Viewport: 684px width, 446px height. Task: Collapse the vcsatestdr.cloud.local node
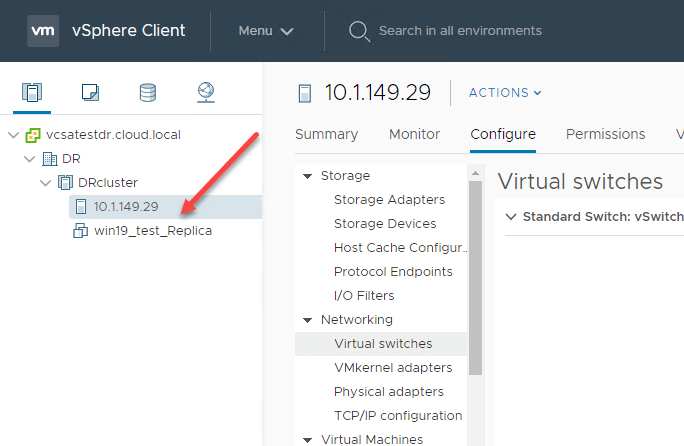pos(14,135)
